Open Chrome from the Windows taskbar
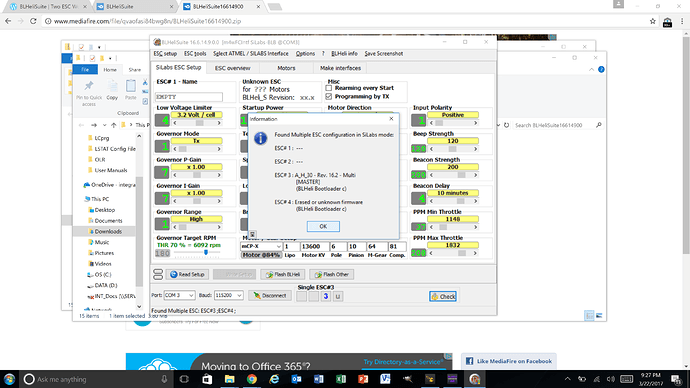 tap(252, 379)
